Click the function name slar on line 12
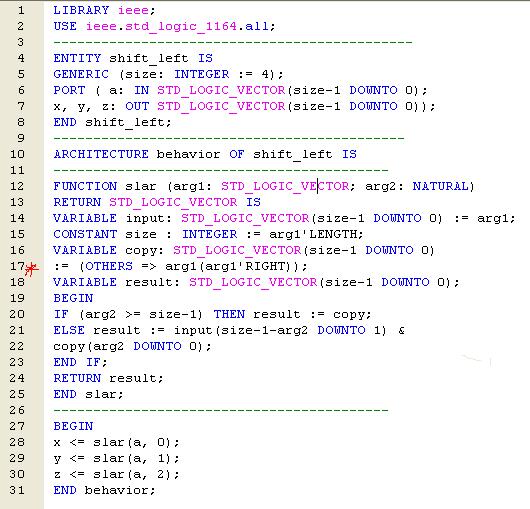This screenshot has width=530, height=509. pos(141,186)
